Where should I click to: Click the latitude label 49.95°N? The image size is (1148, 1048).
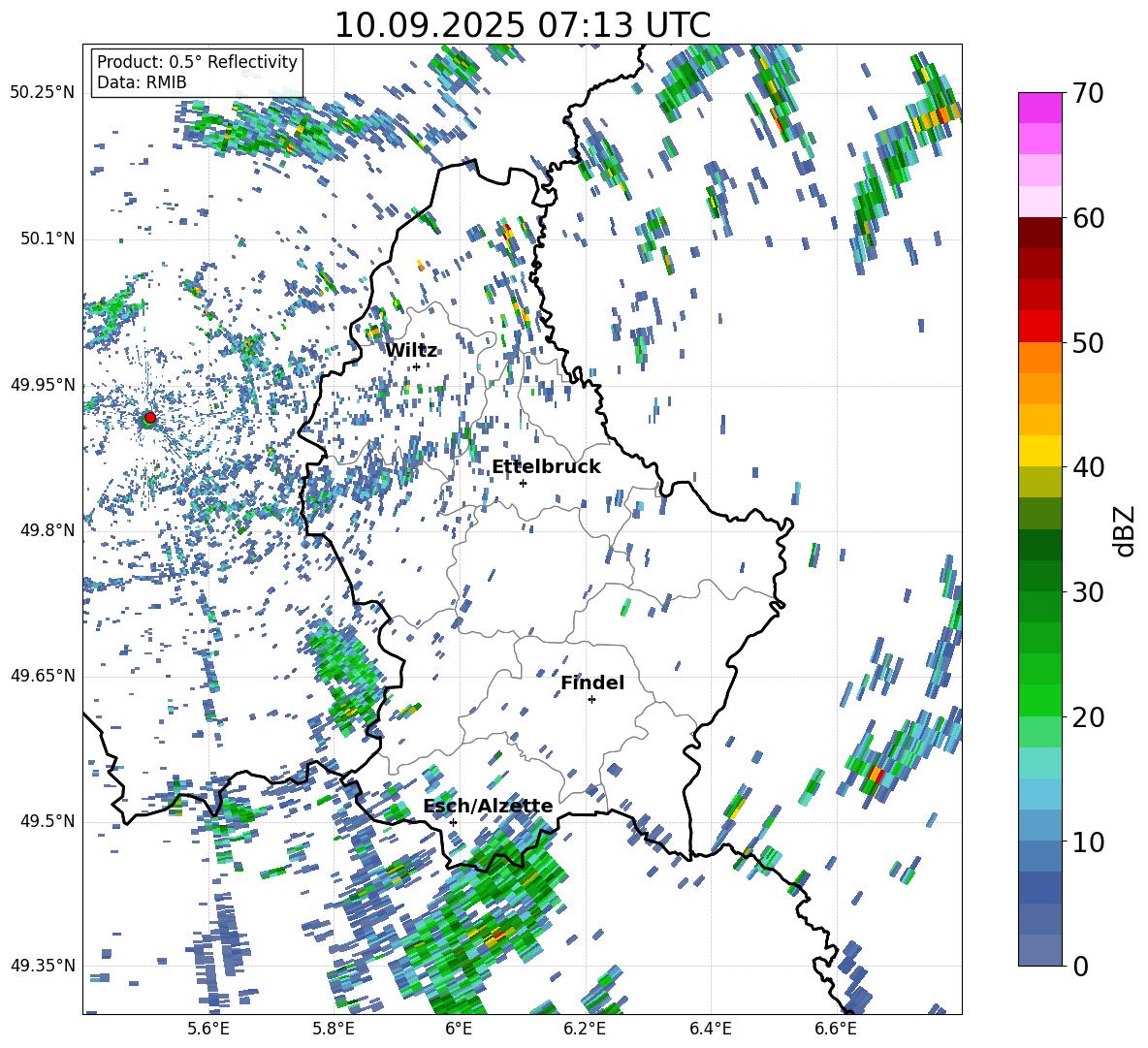tap(43, 385)
